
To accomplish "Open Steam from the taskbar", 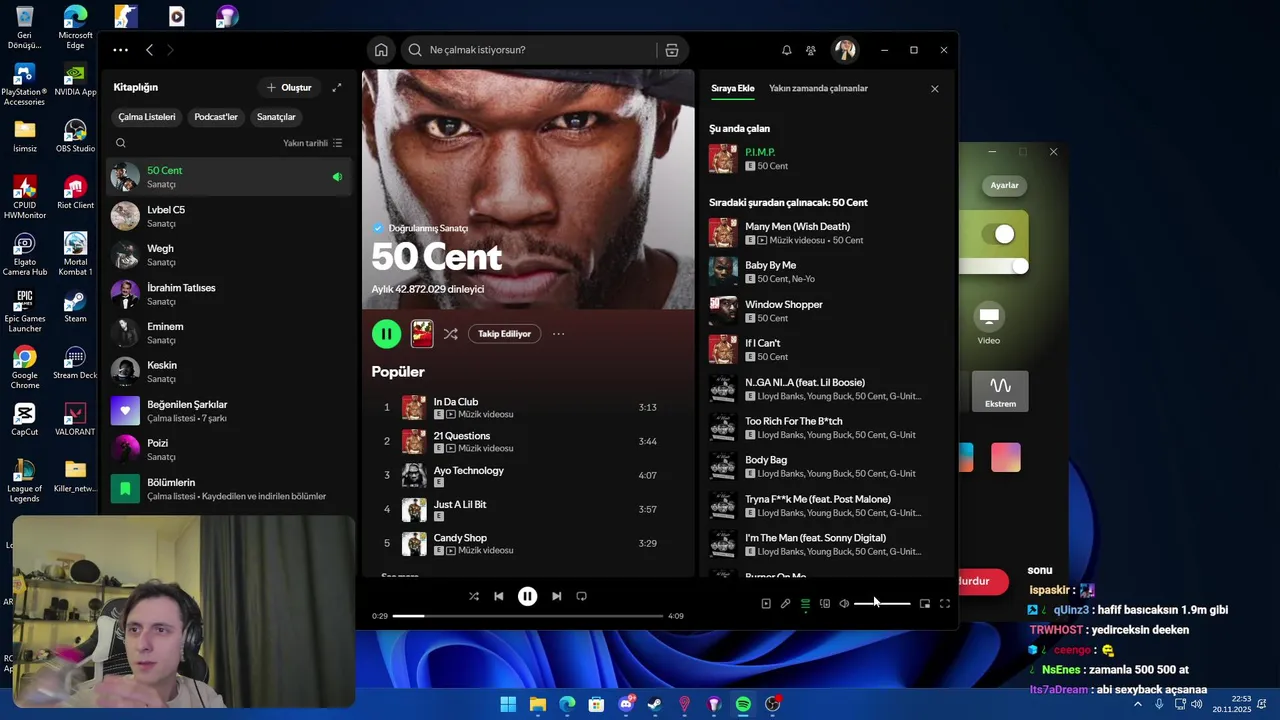I will (655, 705).
